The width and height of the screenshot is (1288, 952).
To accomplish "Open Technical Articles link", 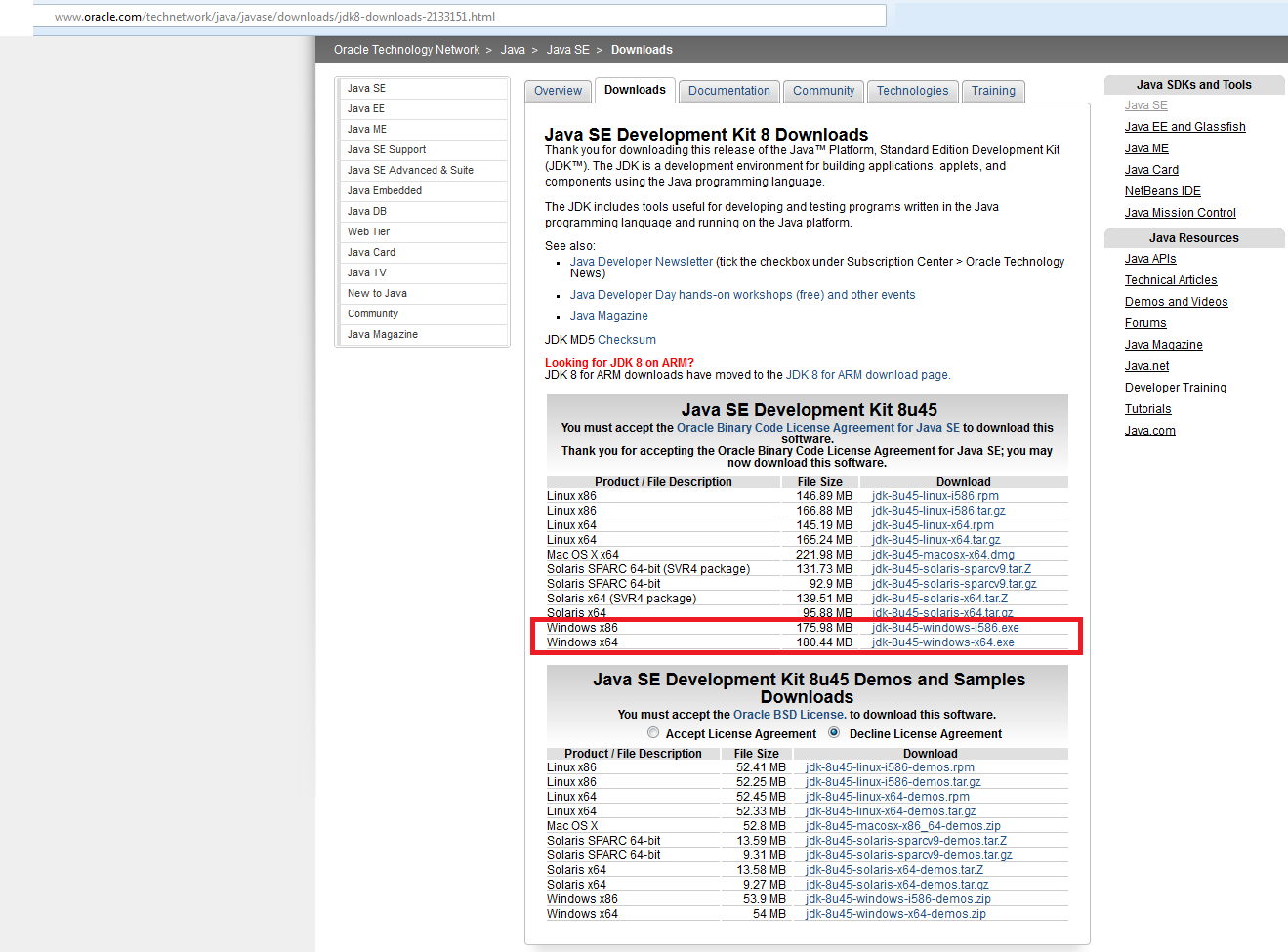I will coord(1171,280).
